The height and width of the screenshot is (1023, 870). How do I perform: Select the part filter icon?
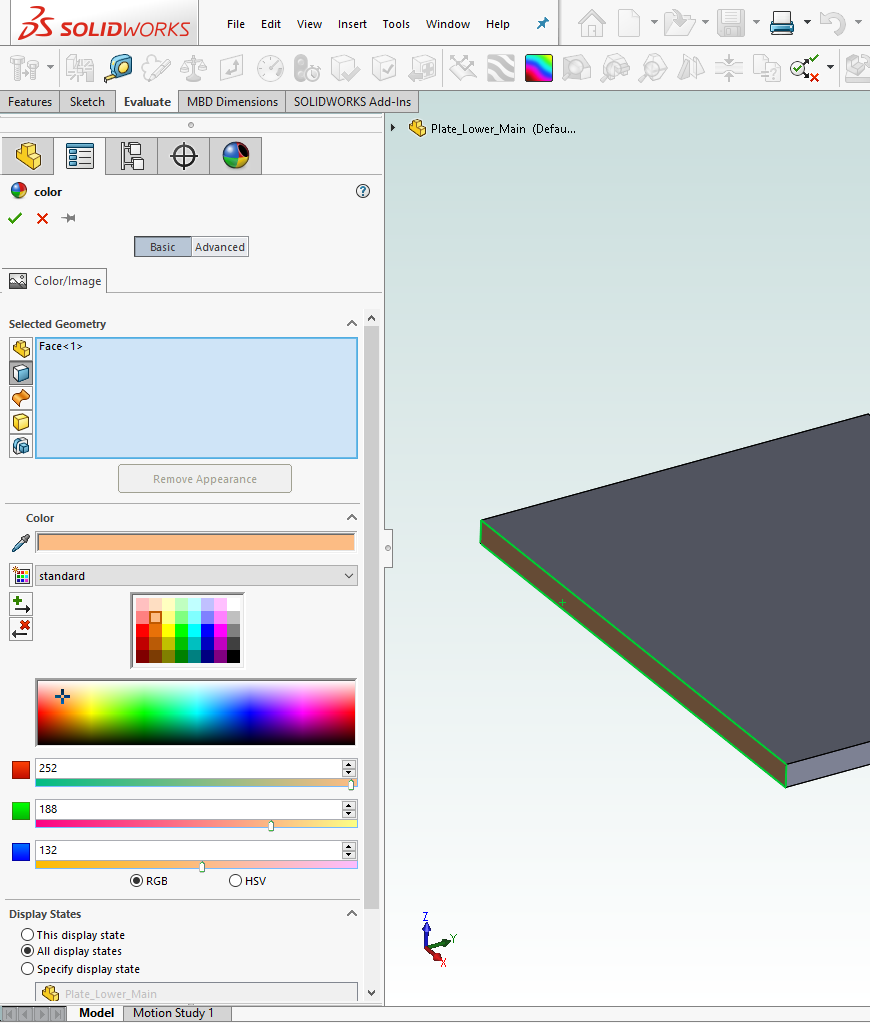point(21,348)
